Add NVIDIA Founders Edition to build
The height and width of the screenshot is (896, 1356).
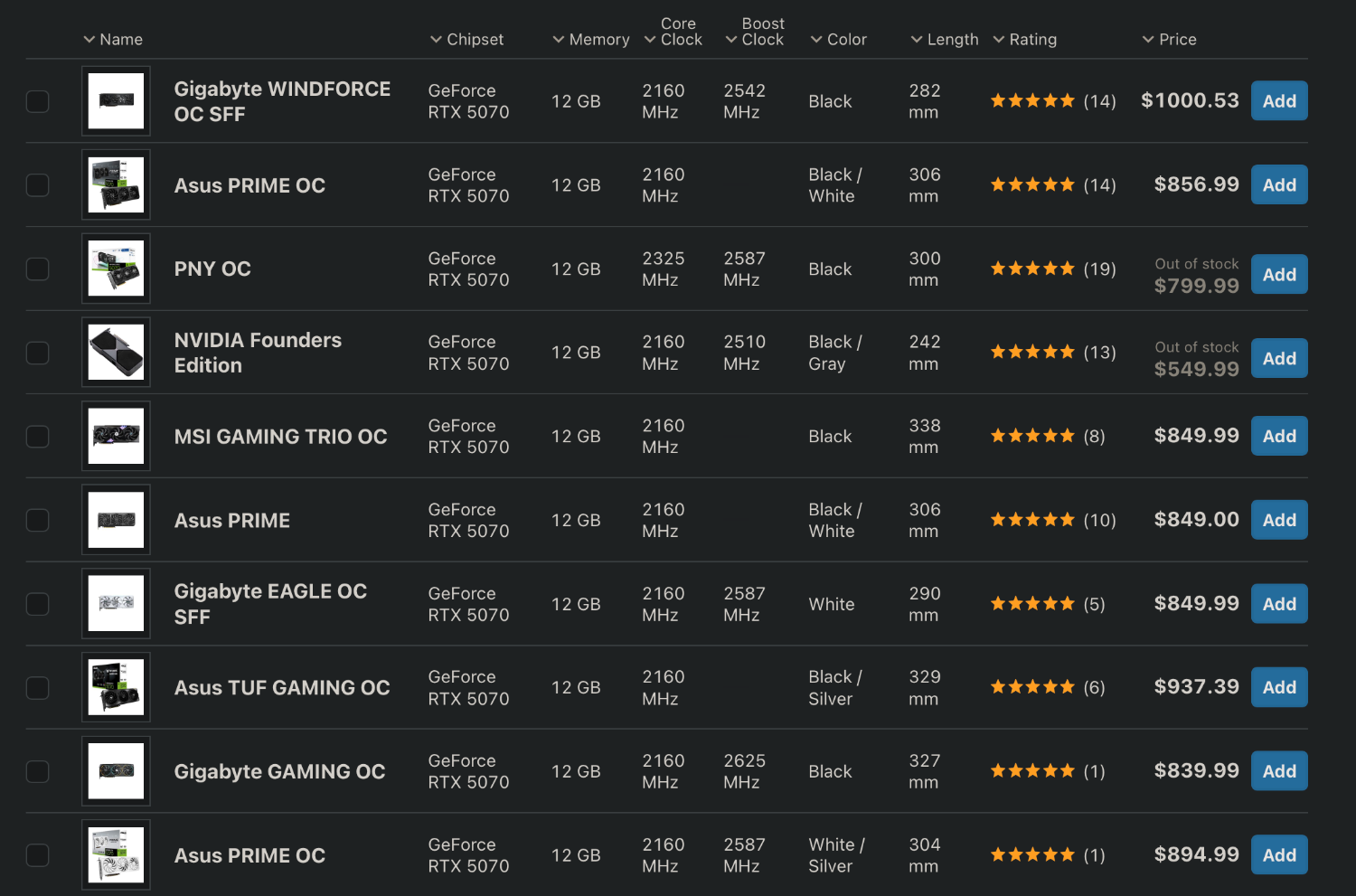[1279, 358]
